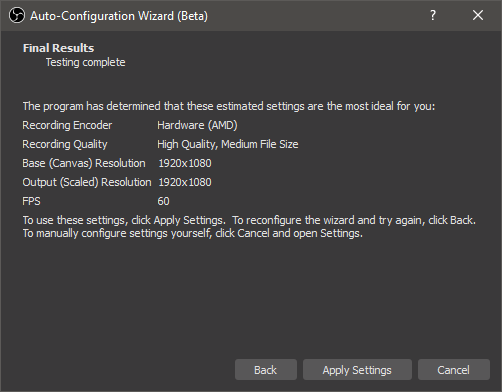The image size is (502, 392).
Task: Select the Output (Scaled) 1920x1080 value
Action: pos(185,182)
